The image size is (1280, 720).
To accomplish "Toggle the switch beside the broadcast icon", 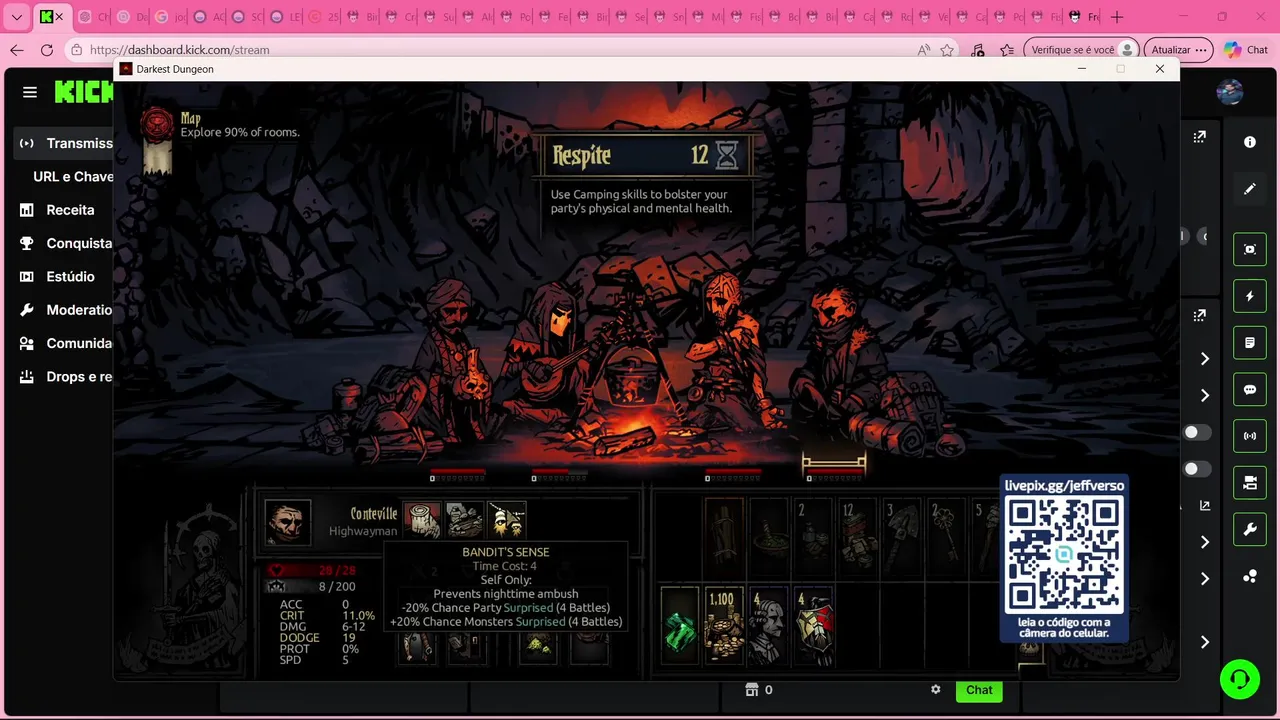I will (1196, 433).
